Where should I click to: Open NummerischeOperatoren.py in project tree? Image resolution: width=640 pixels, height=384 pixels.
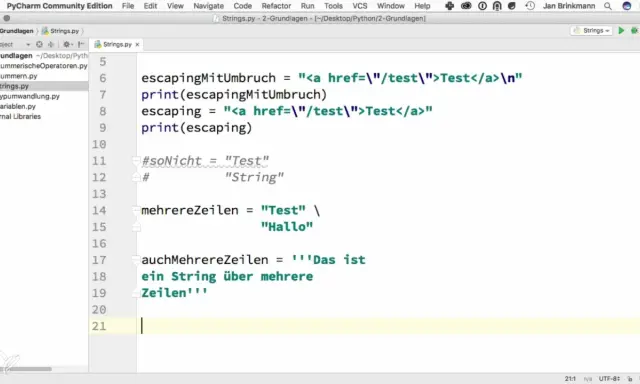click(x=44, y=66)
